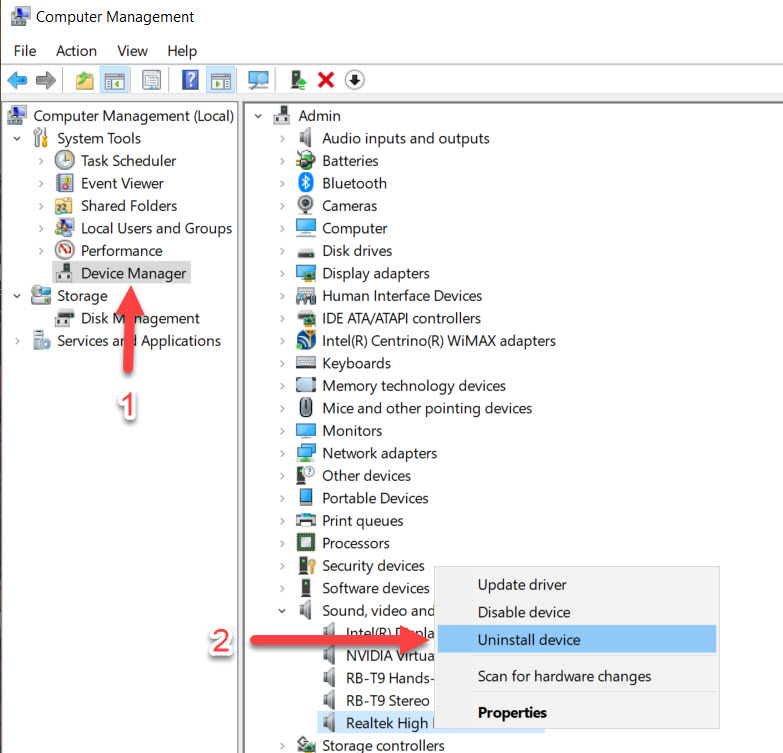Click the Properties sheet toolbar icon
The width and height of the screenshot is (783, 753).
[151, 80]
